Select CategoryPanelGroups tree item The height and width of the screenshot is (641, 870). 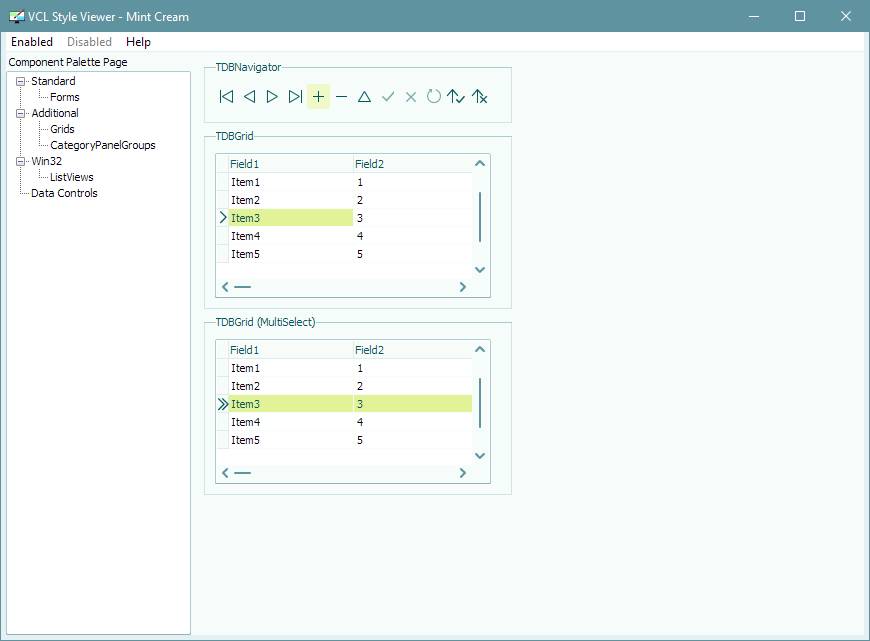coord(103,145)
